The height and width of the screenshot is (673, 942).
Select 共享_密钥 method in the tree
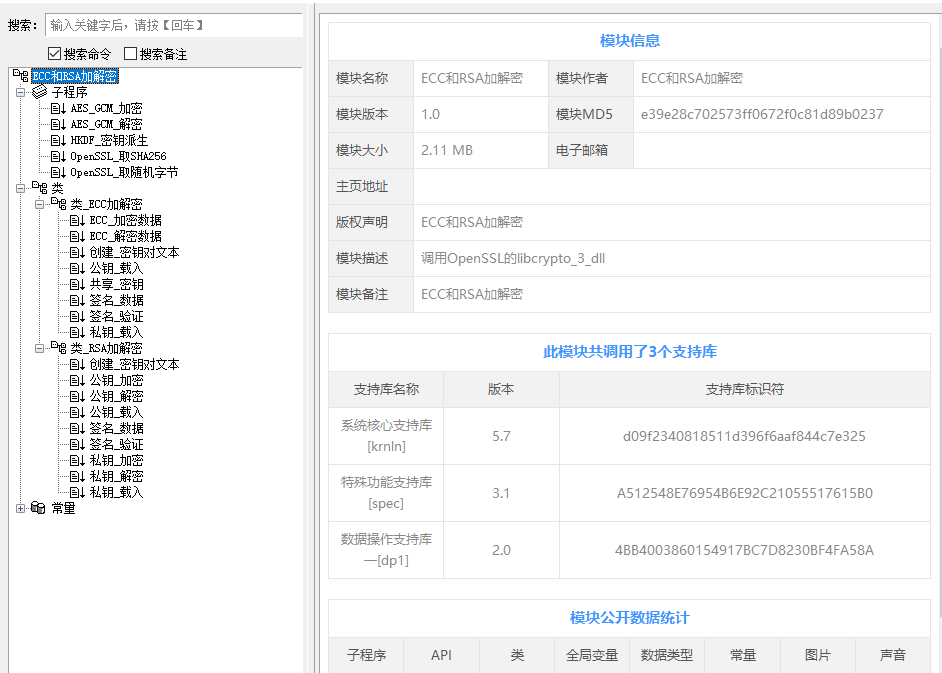click(116, 284)
